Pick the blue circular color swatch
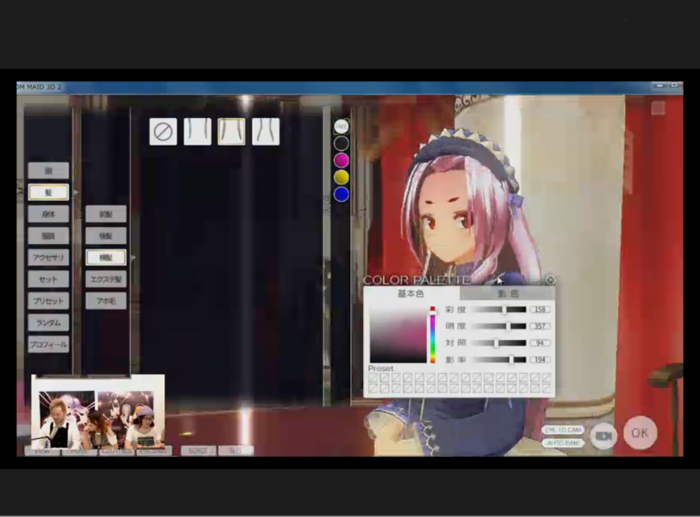The height and width of the screenshot is (517, 700). pos(342,194)
